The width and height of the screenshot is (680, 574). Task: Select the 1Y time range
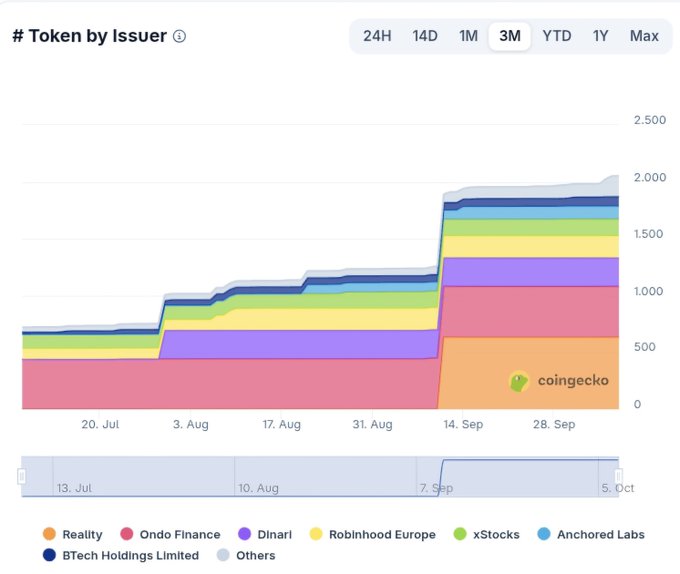pyautogui.click(x=600, y=36)
